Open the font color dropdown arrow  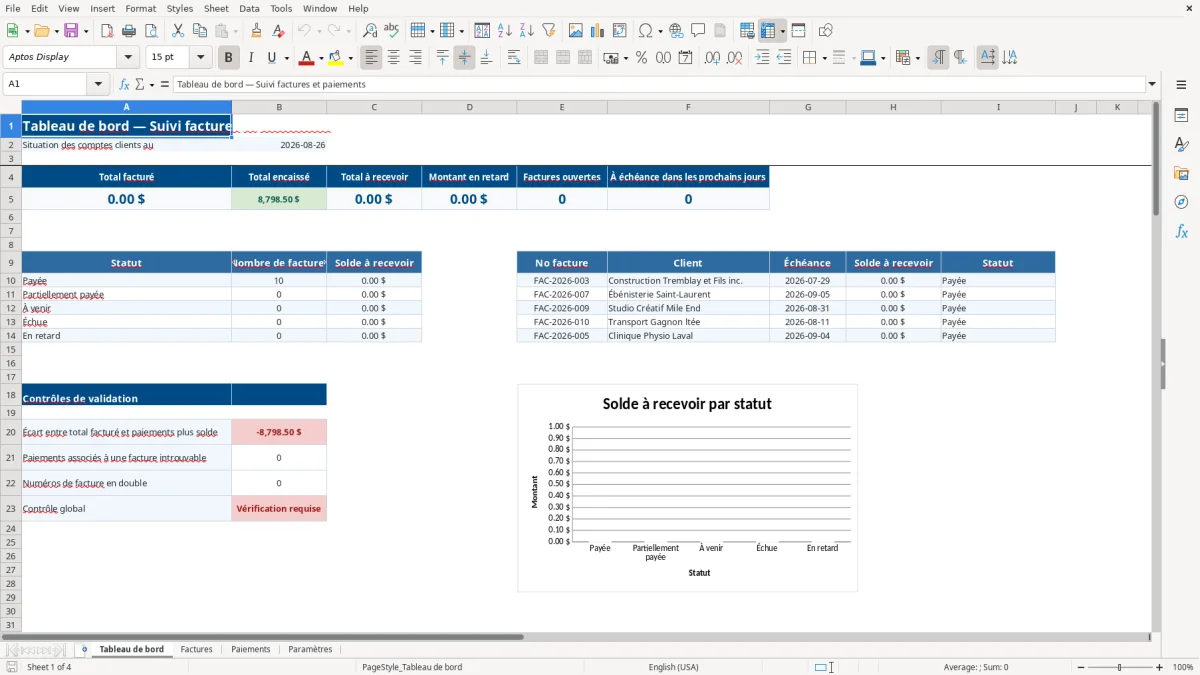tap(321, 58)
